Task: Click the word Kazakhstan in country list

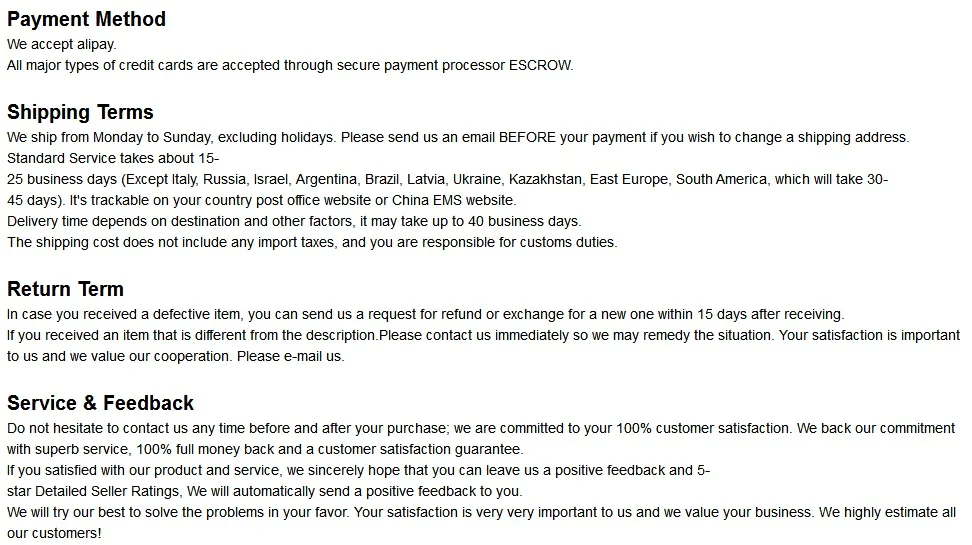Action: tap(546, 180)
